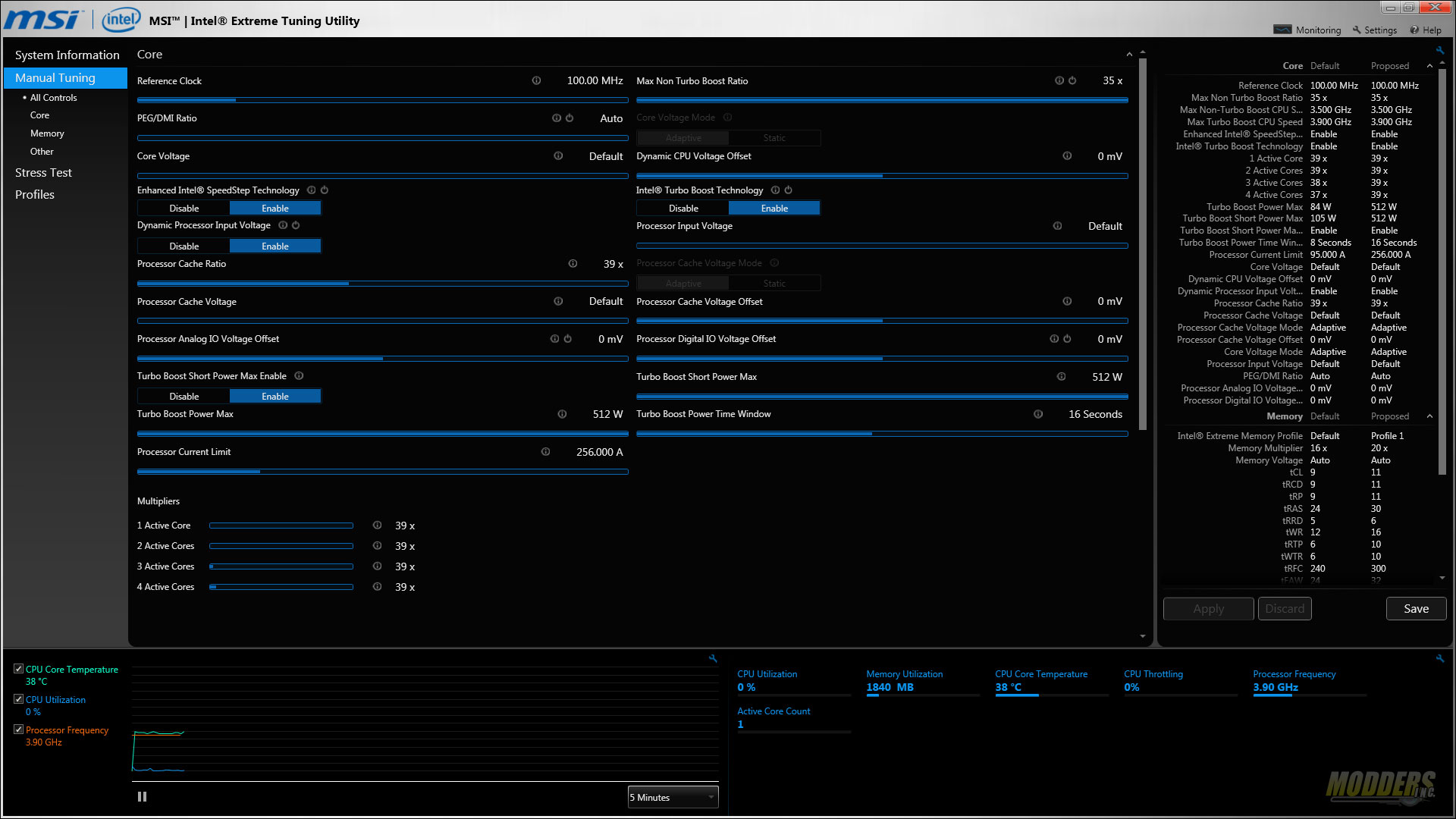Open Settings from top bar
This screenshot has height=819, width=1456.
[1374, 30]
